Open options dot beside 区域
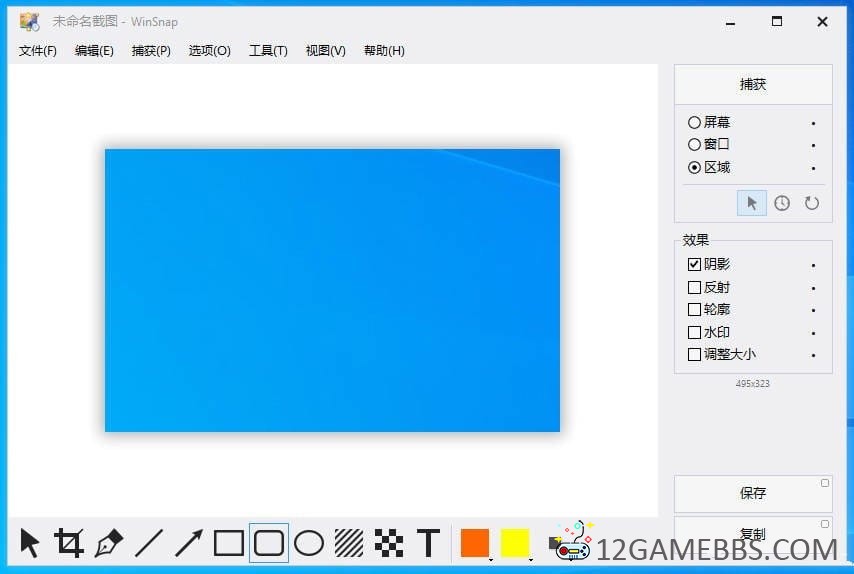This screenshot has width=854, height=574. coord(813,168)
